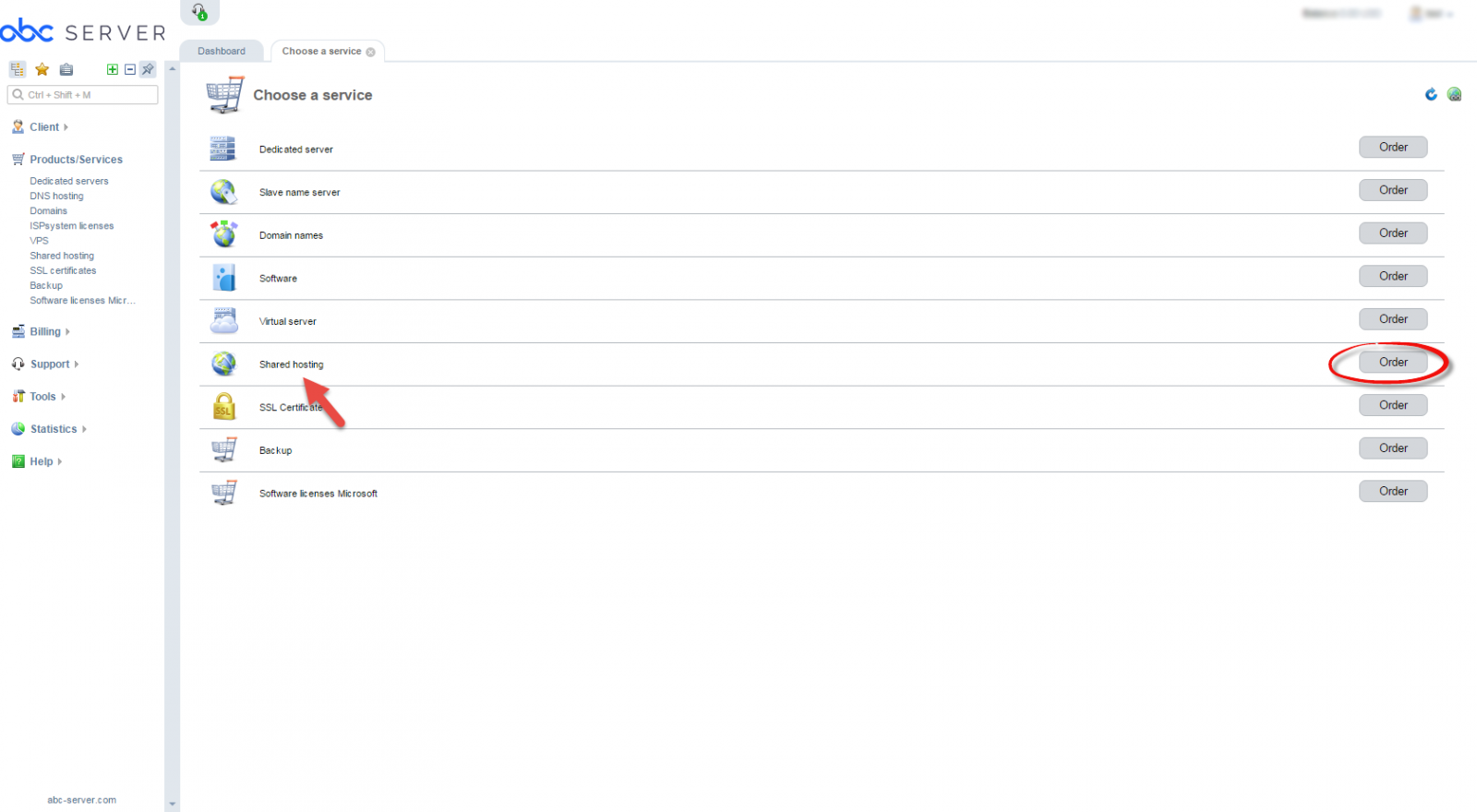Refresh the page using the blue arrow icon

point(1431,94)
